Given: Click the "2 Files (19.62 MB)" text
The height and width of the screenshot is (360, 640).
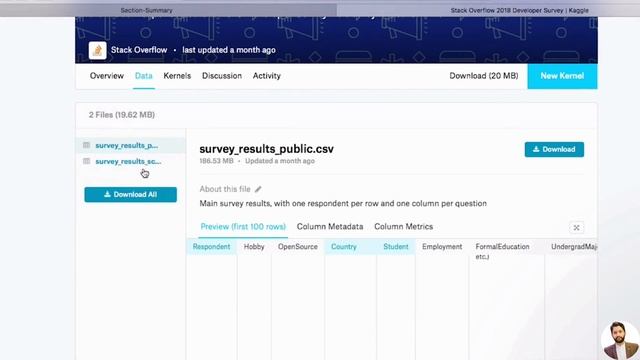Looking at the screenshot, I should coord(122,115).
